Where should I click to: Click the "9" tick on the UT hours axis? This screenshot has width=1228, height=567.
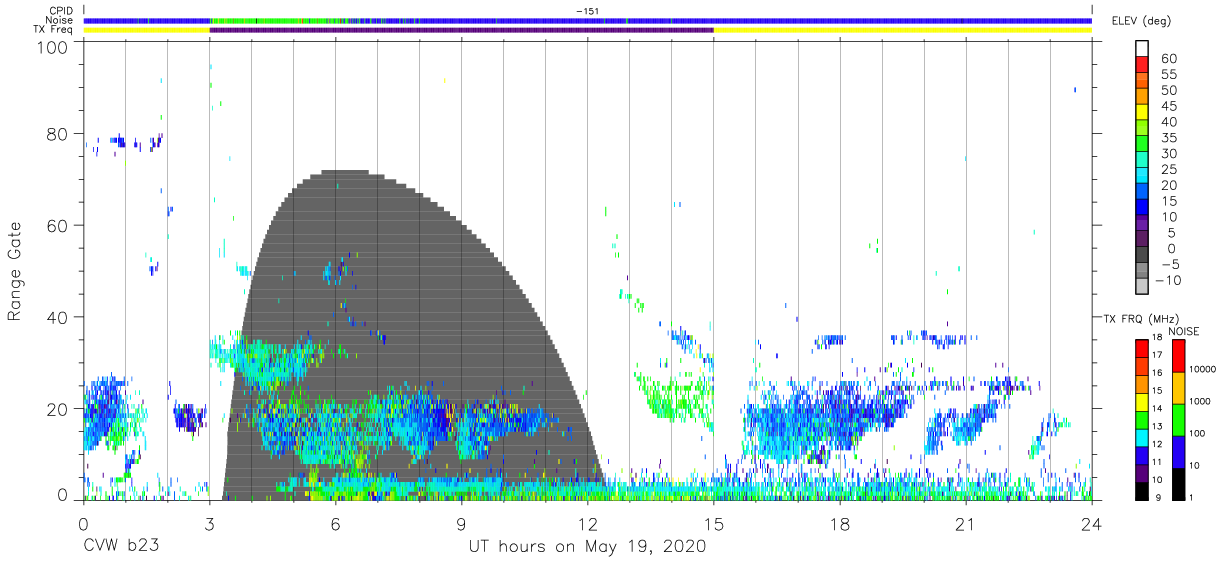pos(461,523)
